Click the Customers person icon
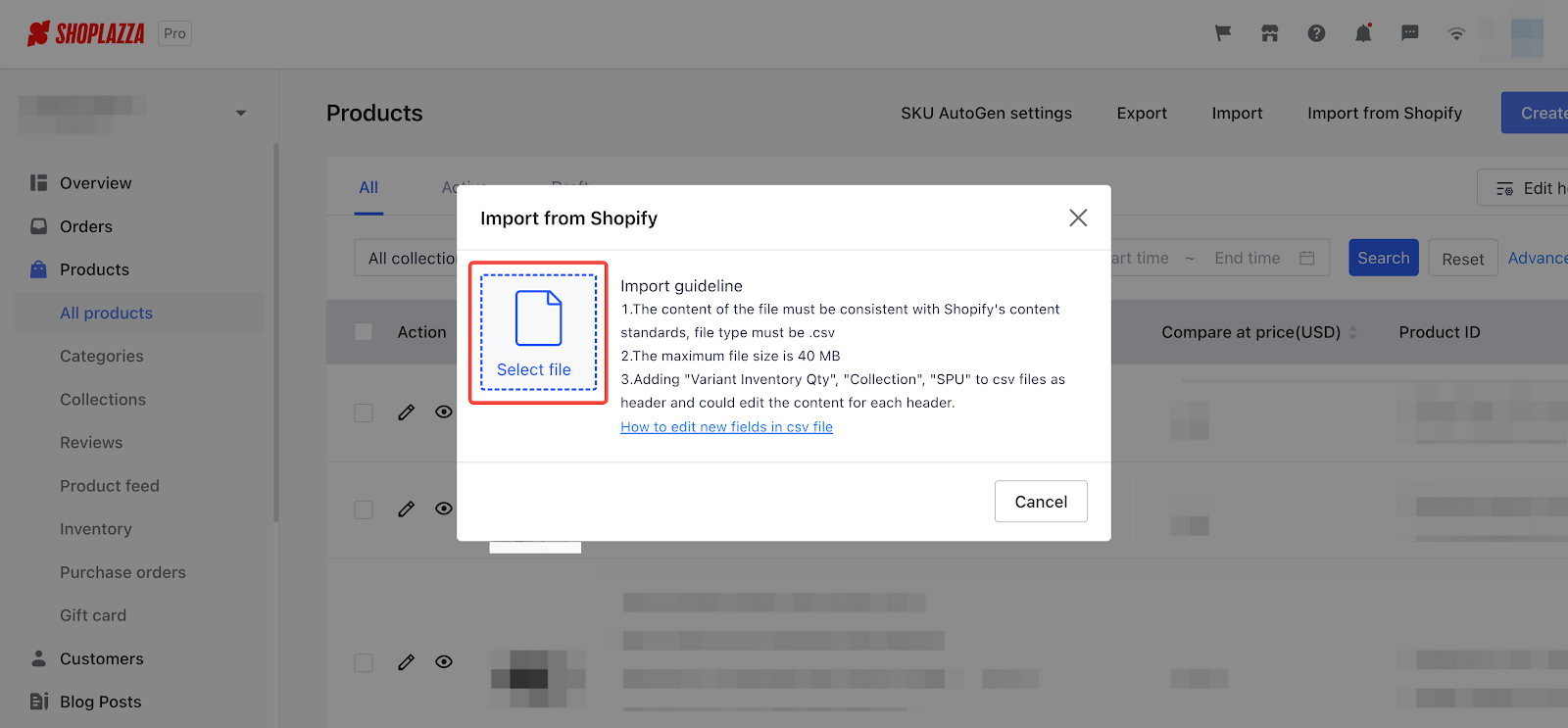This screenshot has height=728, width=1568. [38, 658]
